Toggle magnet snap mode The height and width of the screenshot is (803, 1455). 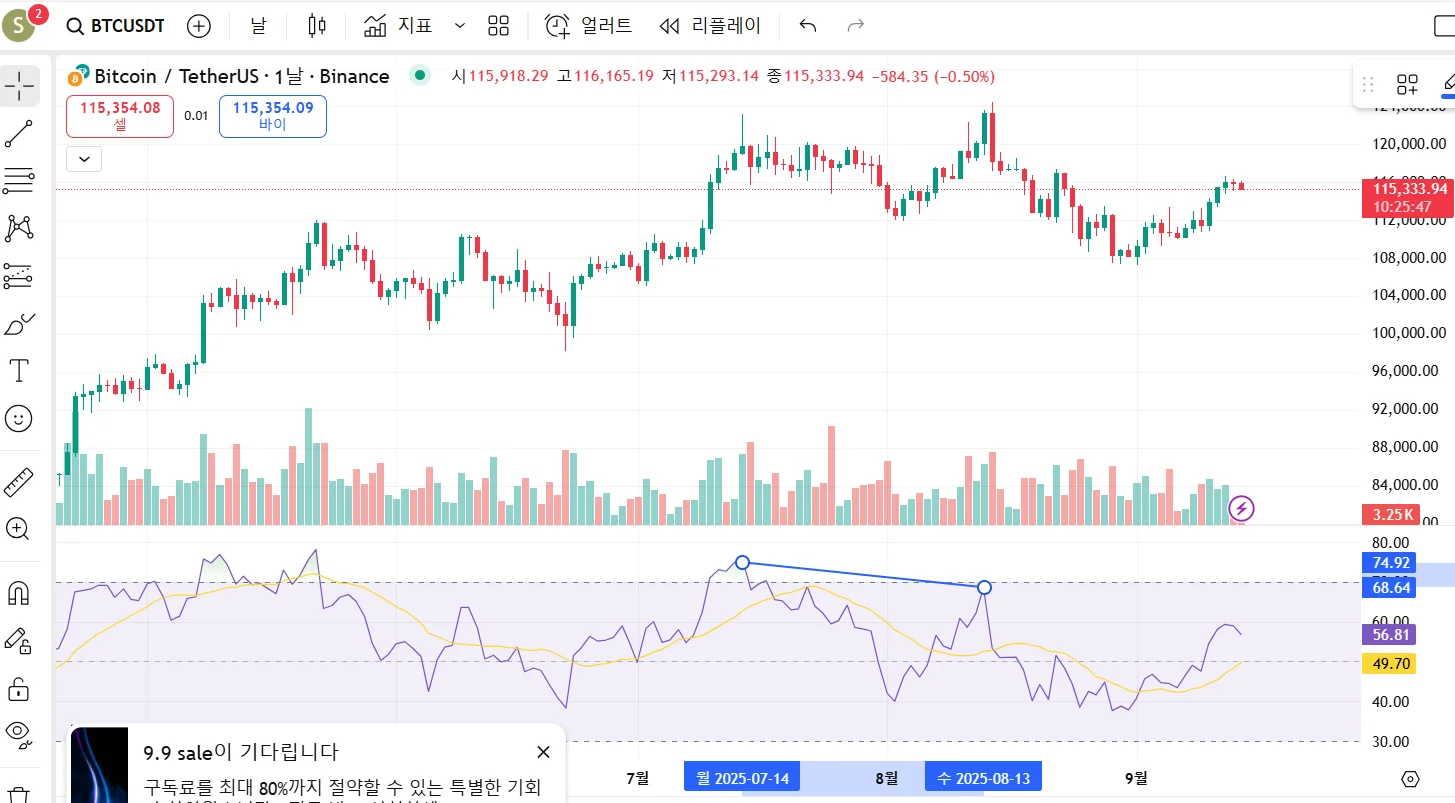tap(19, 594)
